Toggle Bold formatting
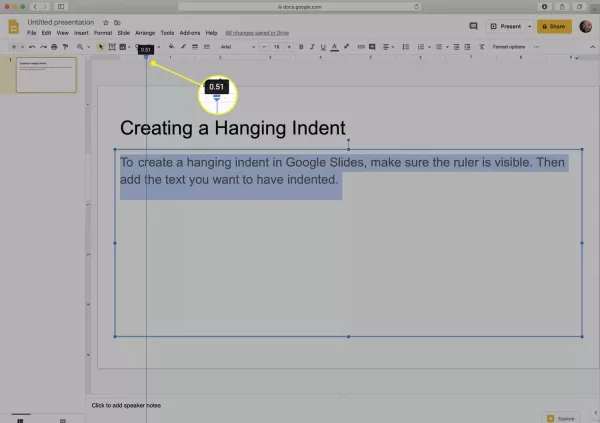Viewport: 600px width, 423px height. [x=301, y=47]
